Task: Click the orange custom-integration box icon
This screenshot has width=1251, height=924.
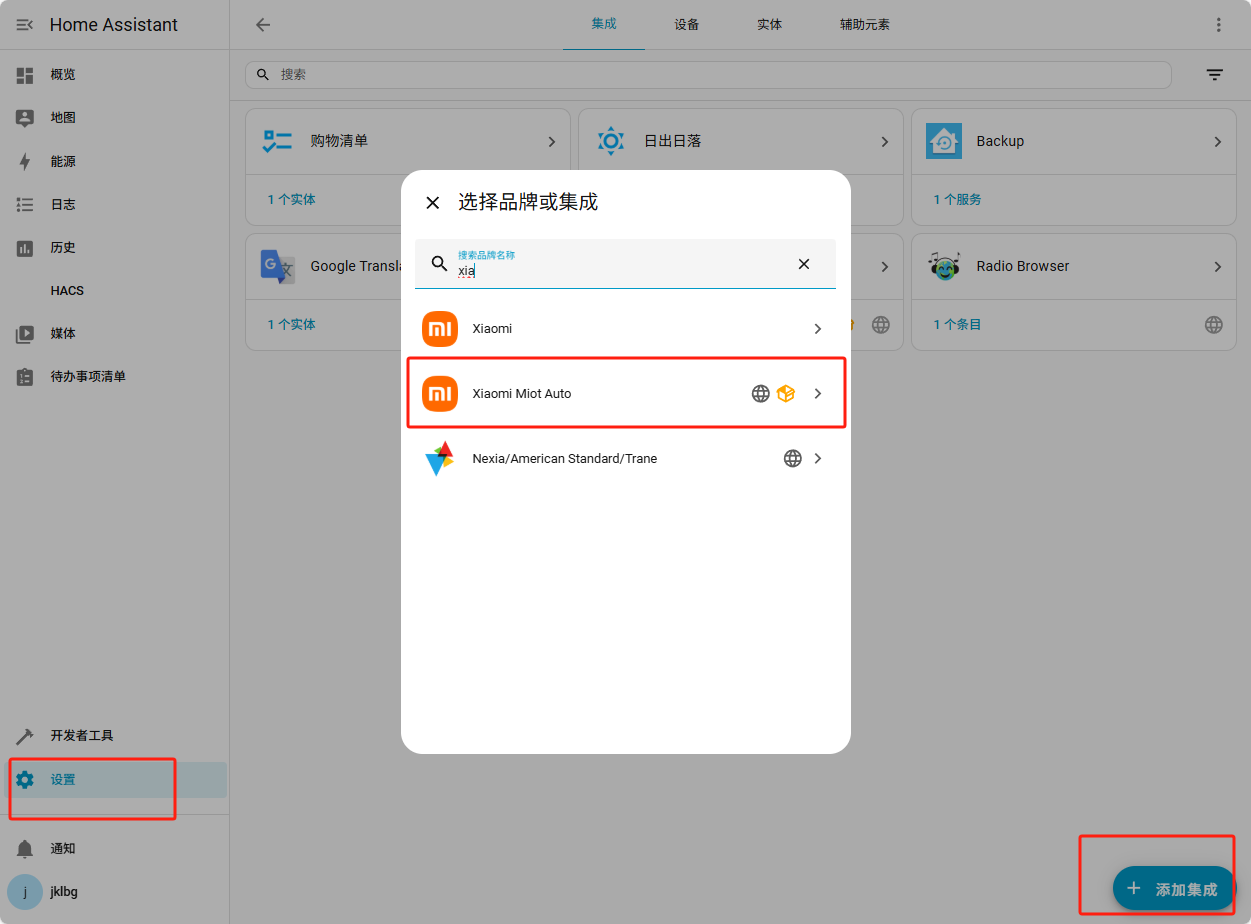Action: tap(786, 394)
